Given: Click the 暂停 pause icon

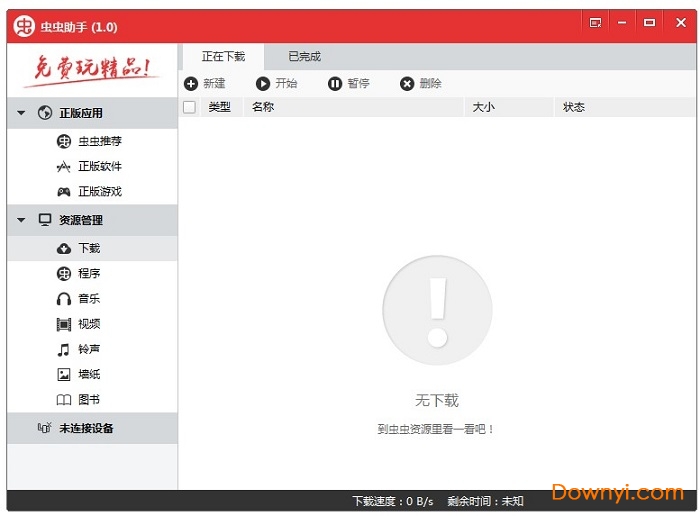Looking at the screenshot, I should tap(335, 83).
